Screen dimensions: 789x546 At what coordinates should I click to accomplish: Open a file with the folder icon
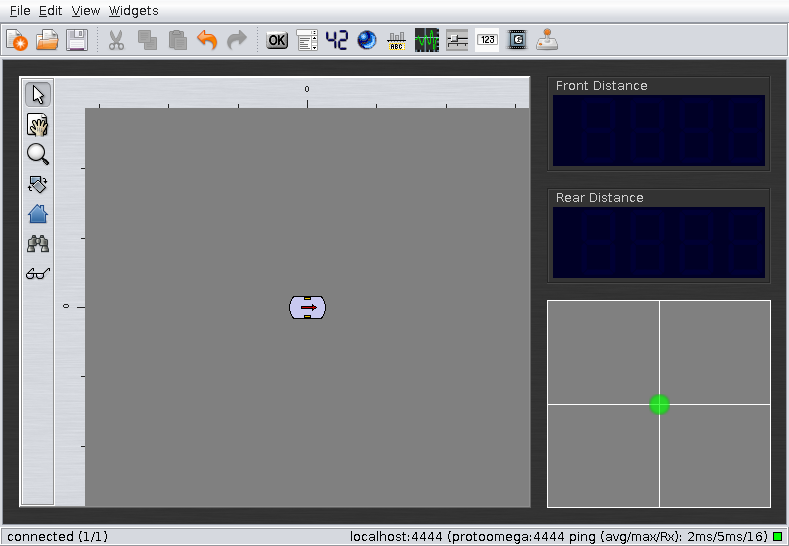[47, 40]
